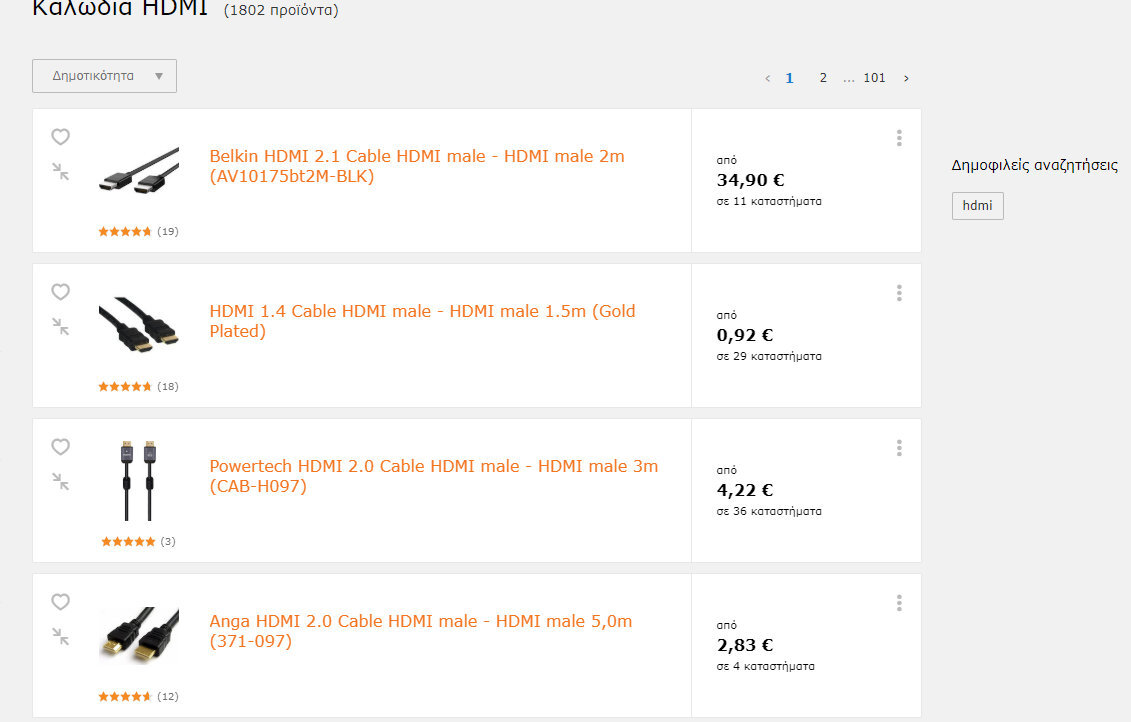Click the hdmi popular search tag

[x=977, y=206]
